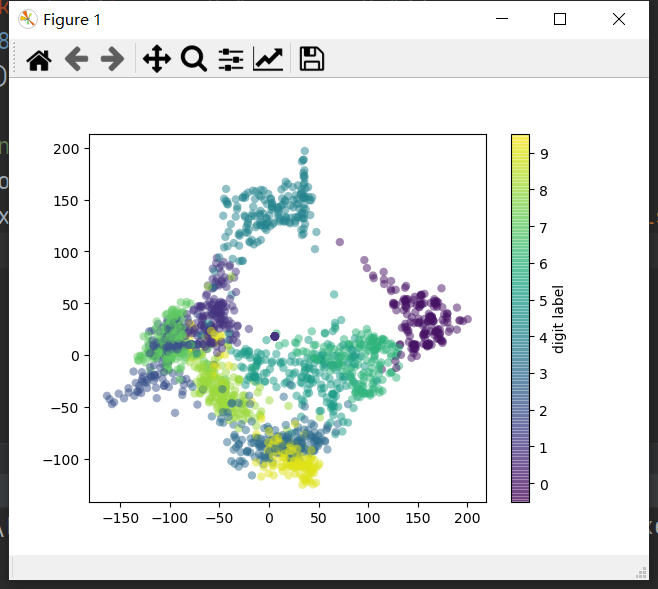Close the Figure 1 window
The height and width of the screenshot is (589, 658).
pos(619,19)
